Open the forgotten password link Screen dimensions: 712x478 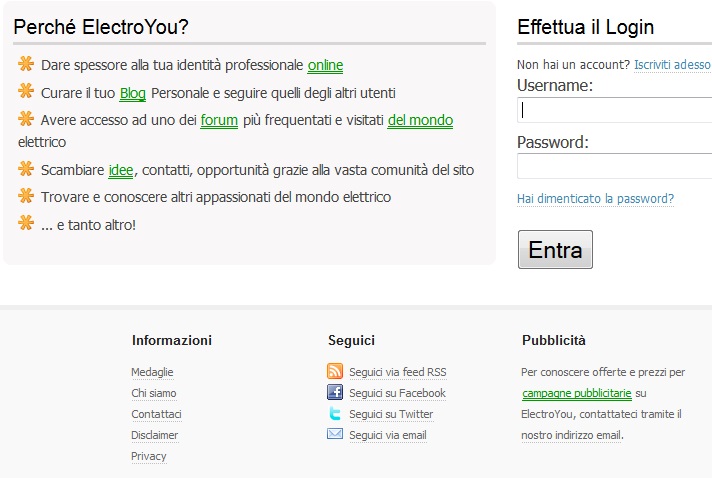click(x=595, y=199)
